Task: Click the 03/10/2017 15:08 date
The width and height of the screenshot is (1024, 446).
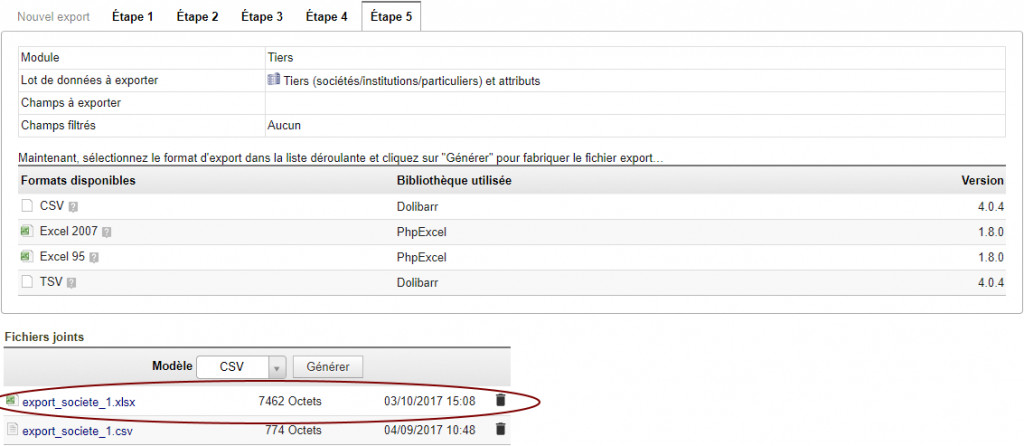Action: 430,401
